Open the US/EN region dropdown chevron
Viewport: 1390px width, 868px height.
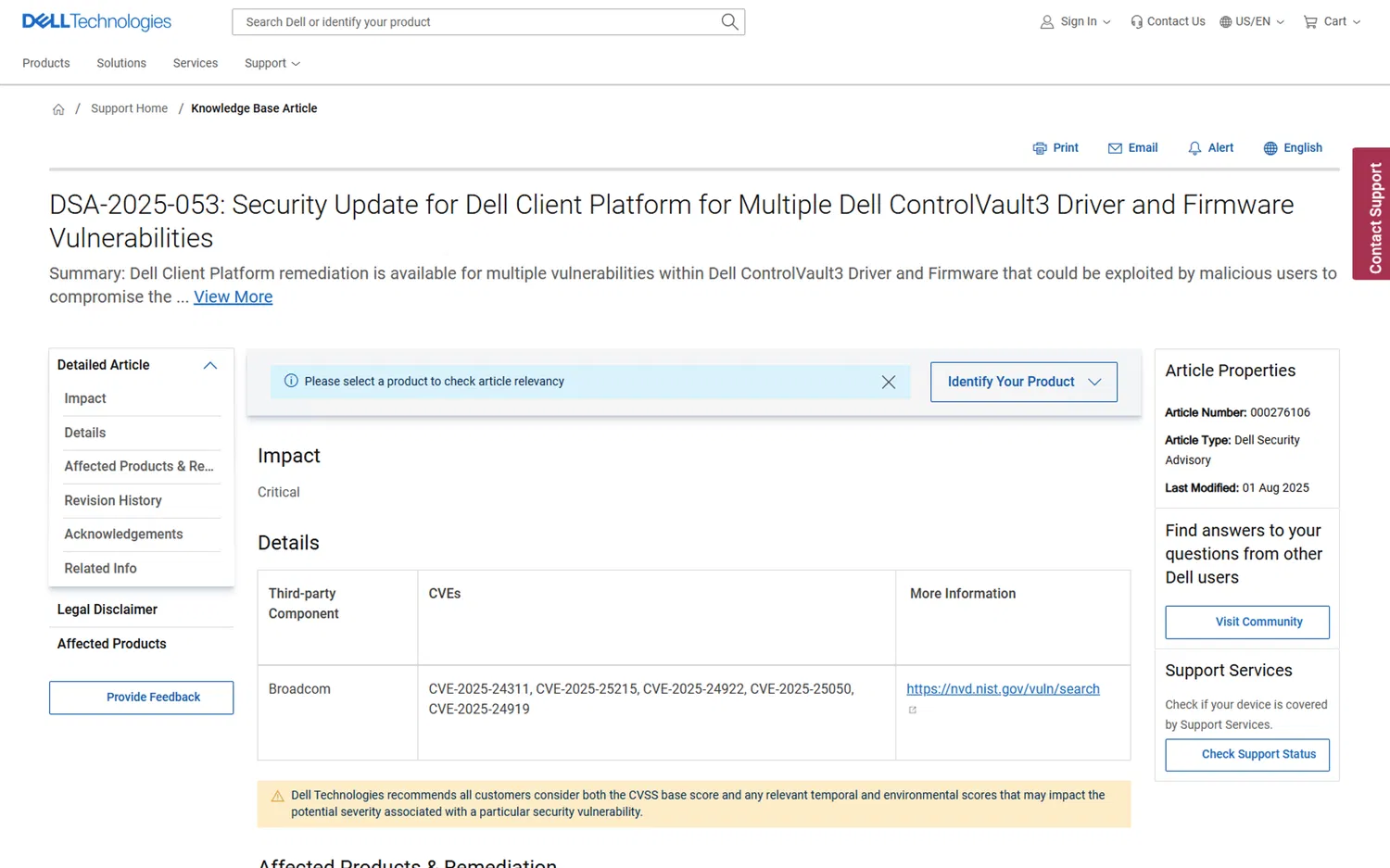click(1281, 22)
